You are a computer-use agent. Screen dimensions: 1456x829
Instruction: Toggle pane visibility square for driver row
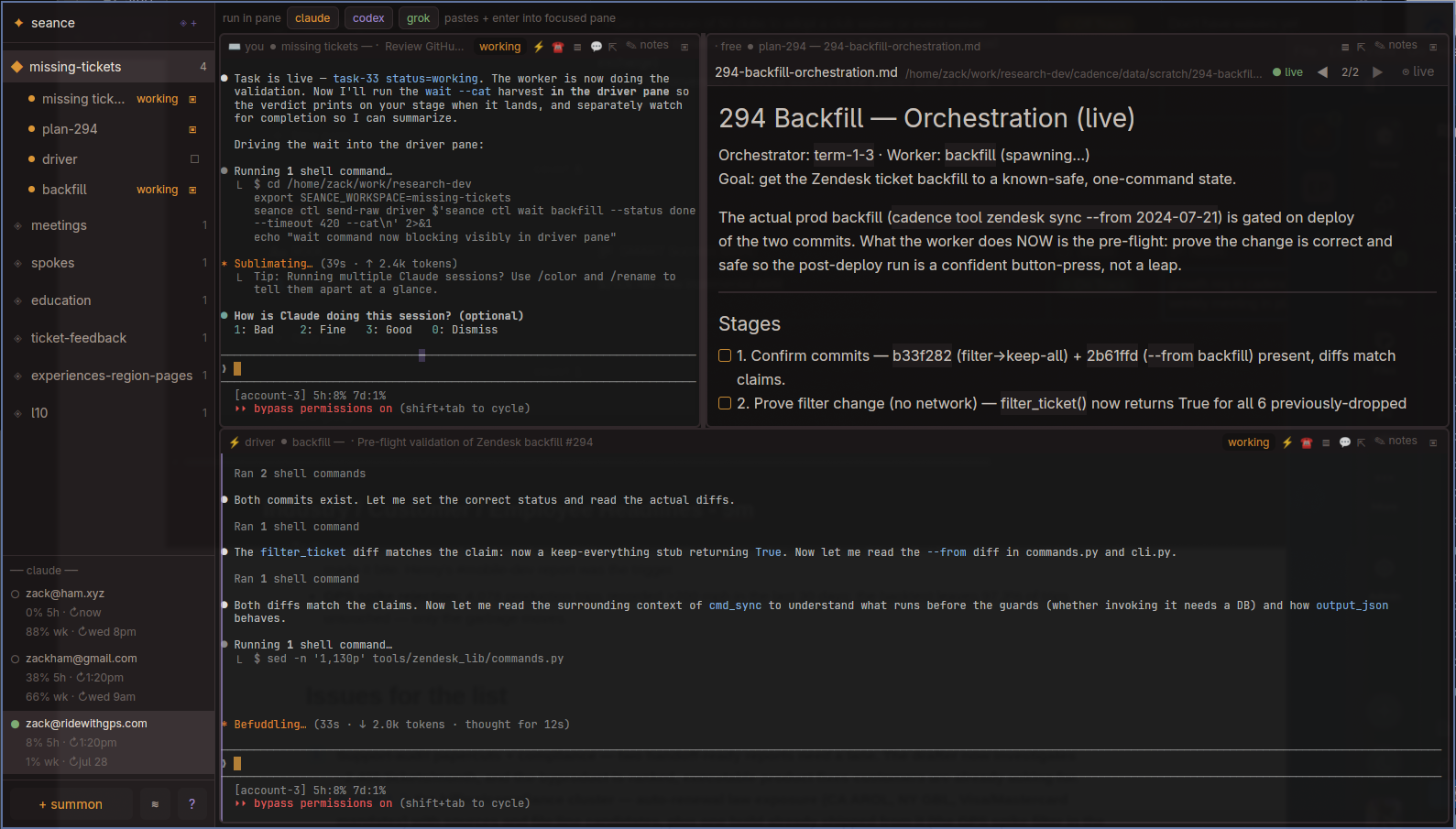194,159
